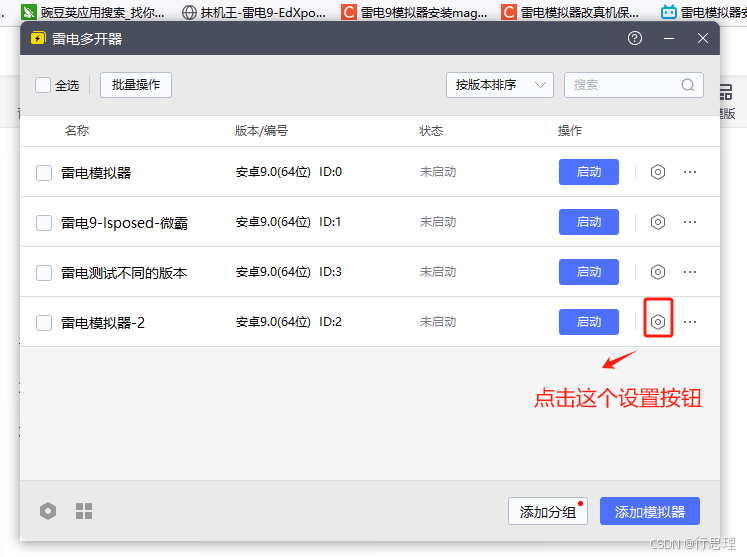Switch to the last 雷电模拟器 browser tab
The width and height of the screenshot is (747, 557).
point(704,12)
